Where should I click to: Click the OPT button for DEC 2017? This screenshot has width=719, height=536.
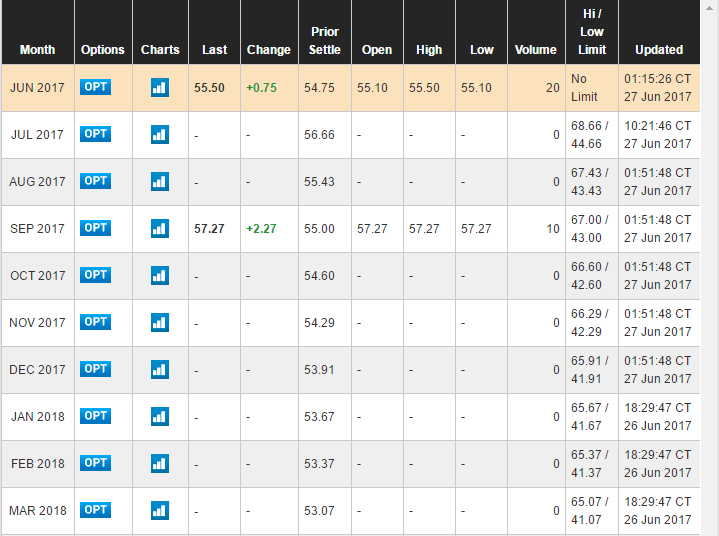click(95, 369)
